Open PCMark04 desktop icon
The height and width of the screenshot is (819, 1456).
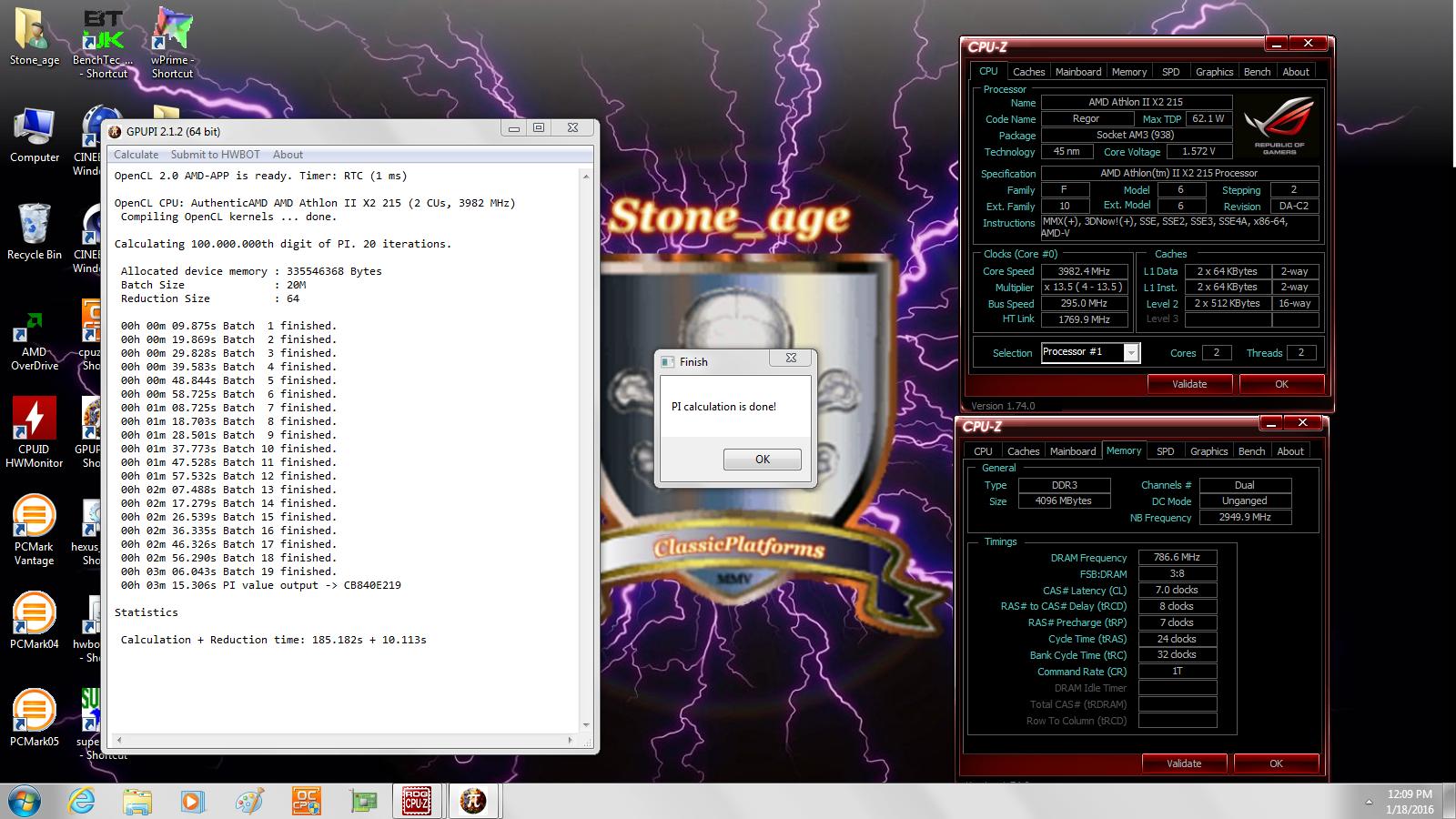pos(34,621)
